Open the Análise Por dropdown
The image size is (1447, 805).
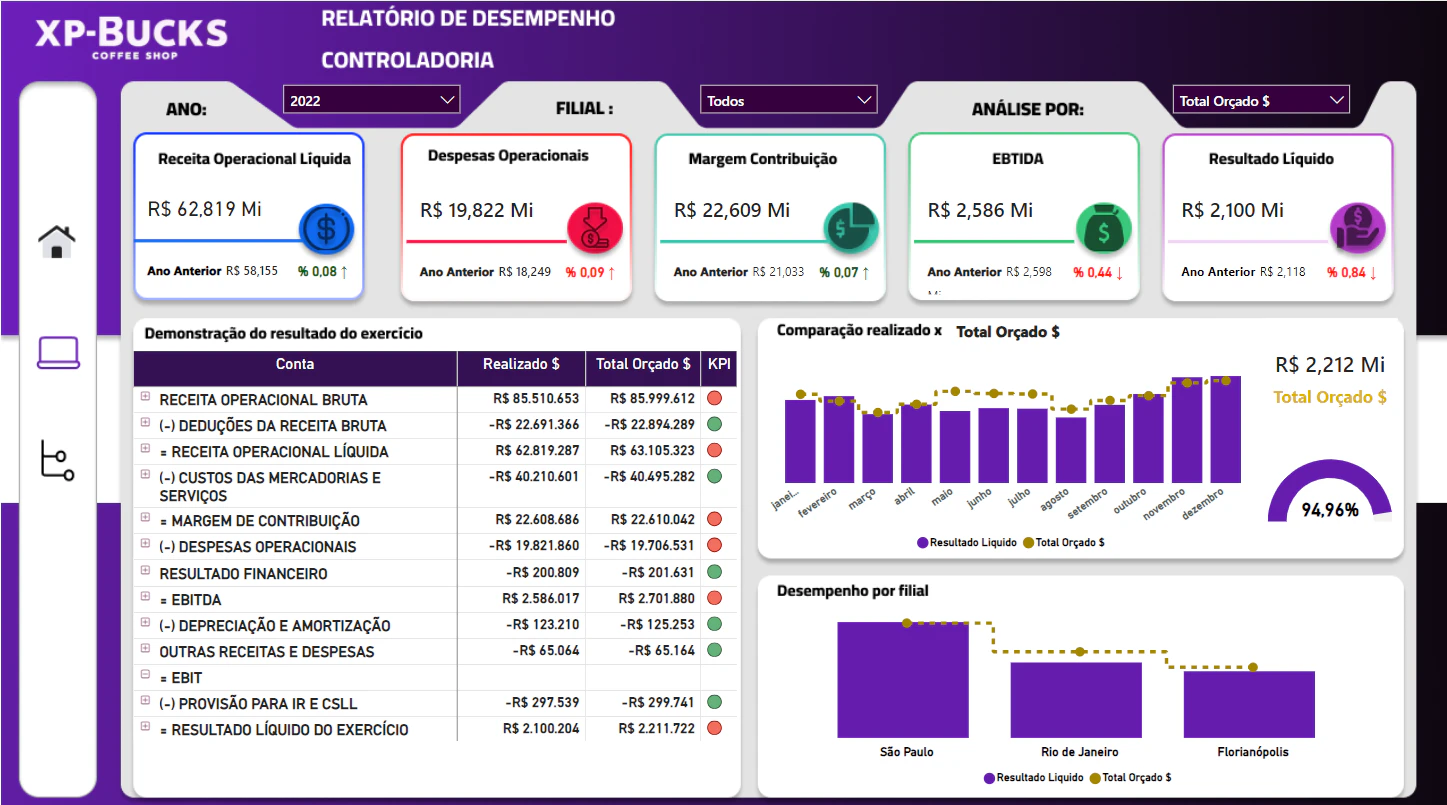pos(1261,100)
